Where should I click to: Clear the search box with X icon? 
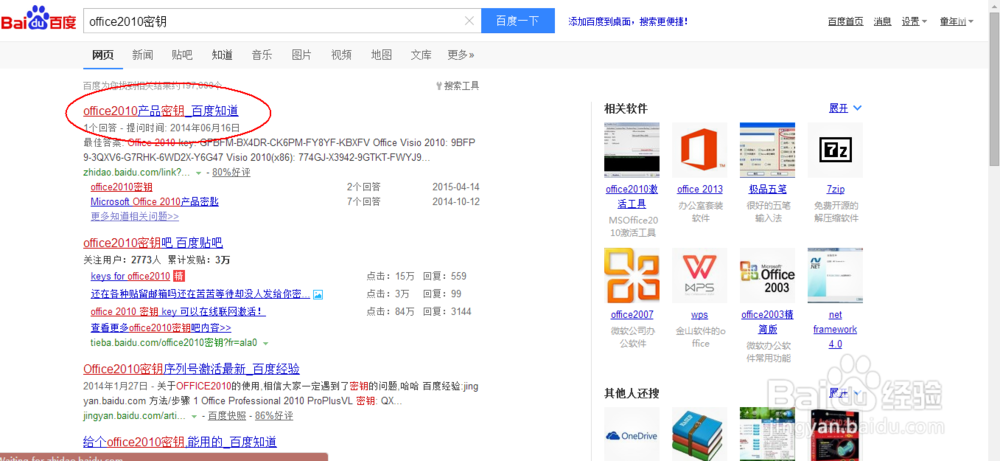coord(469,21)
